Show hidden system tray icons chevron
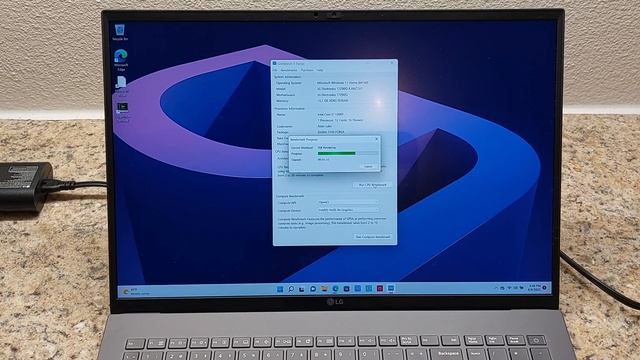Viewport: 640px width, 360px height. (496, 288)
